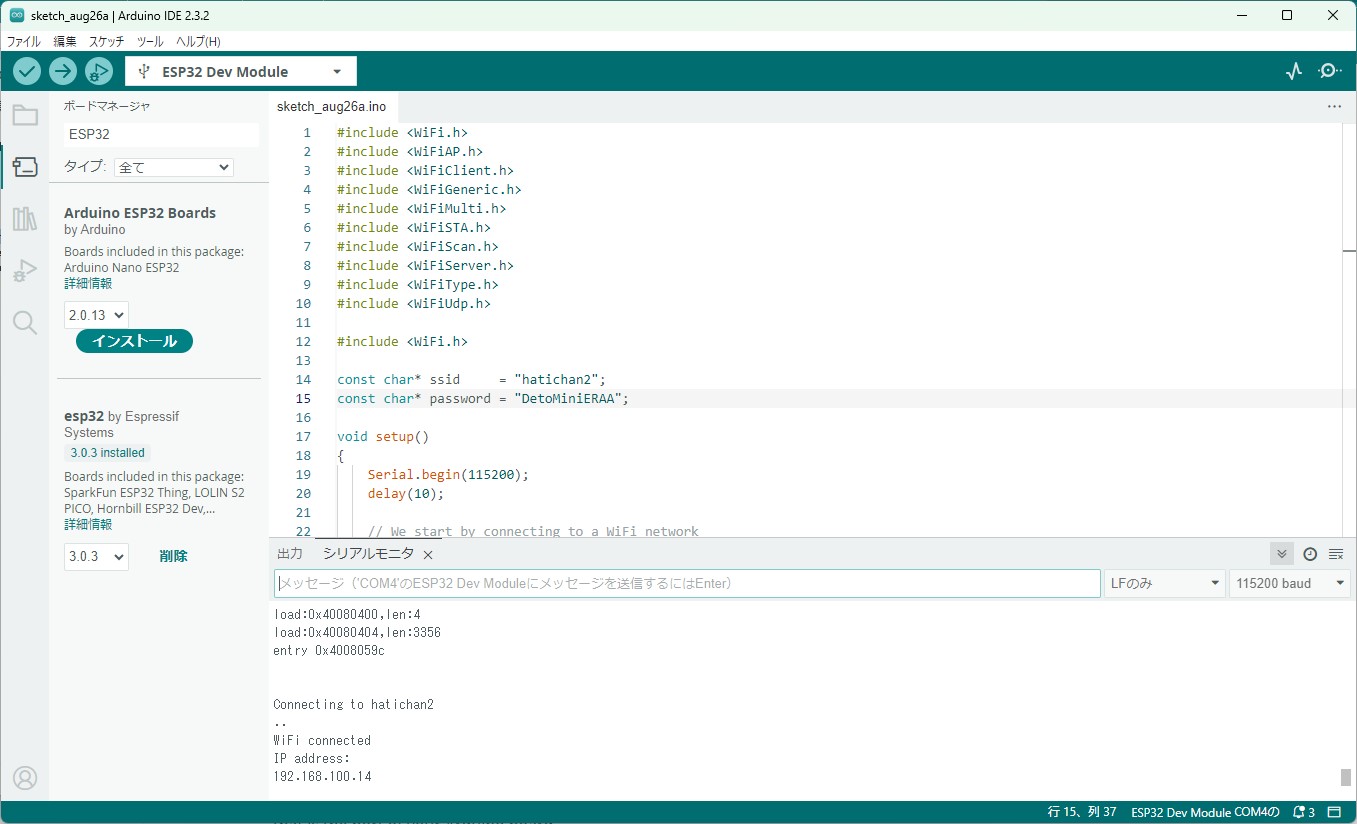Start debugging with the debug play icon
The height and width of the screenshot is (824, 1357).
point(98,71)
